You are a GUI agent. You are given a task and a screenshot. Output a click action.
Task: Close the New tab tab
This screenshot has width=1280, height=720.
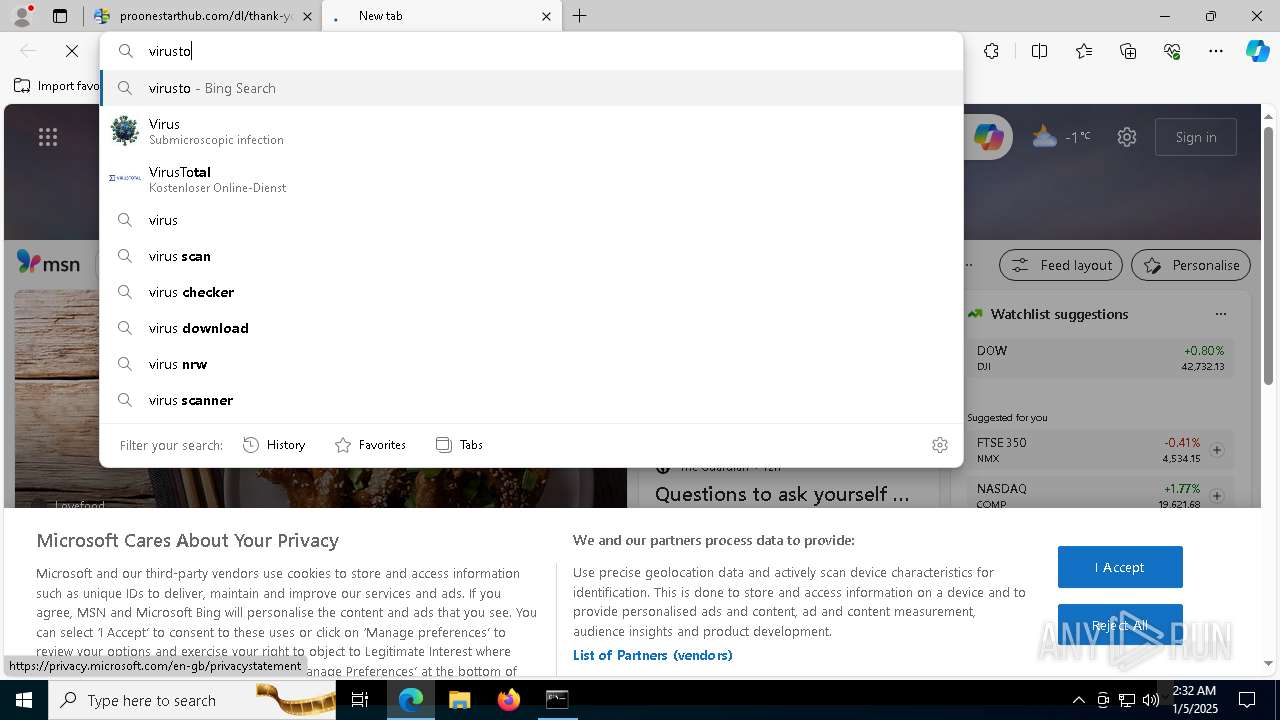click(546, 16)
